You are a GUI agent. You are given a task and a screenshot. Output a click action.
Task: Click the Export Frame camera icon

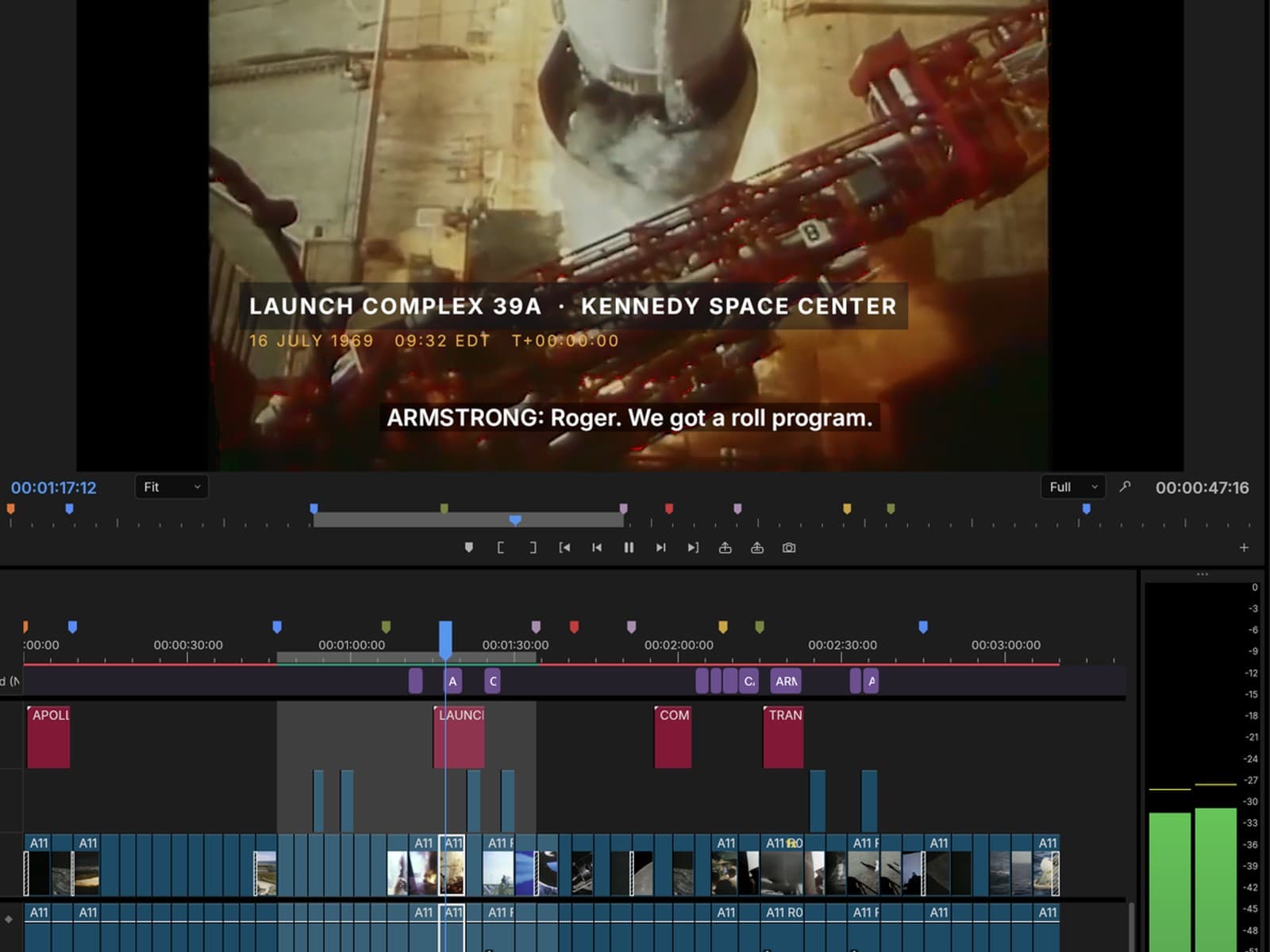[x=789, y=547]
